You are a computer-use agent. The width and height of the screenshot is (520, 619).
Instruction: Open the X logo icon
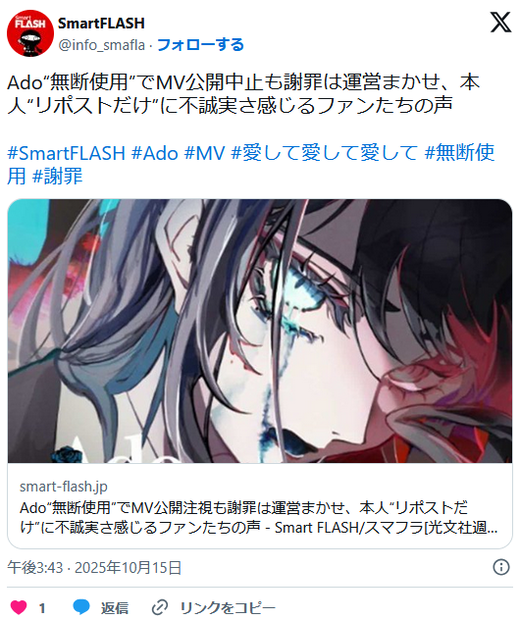pos(500,23)
